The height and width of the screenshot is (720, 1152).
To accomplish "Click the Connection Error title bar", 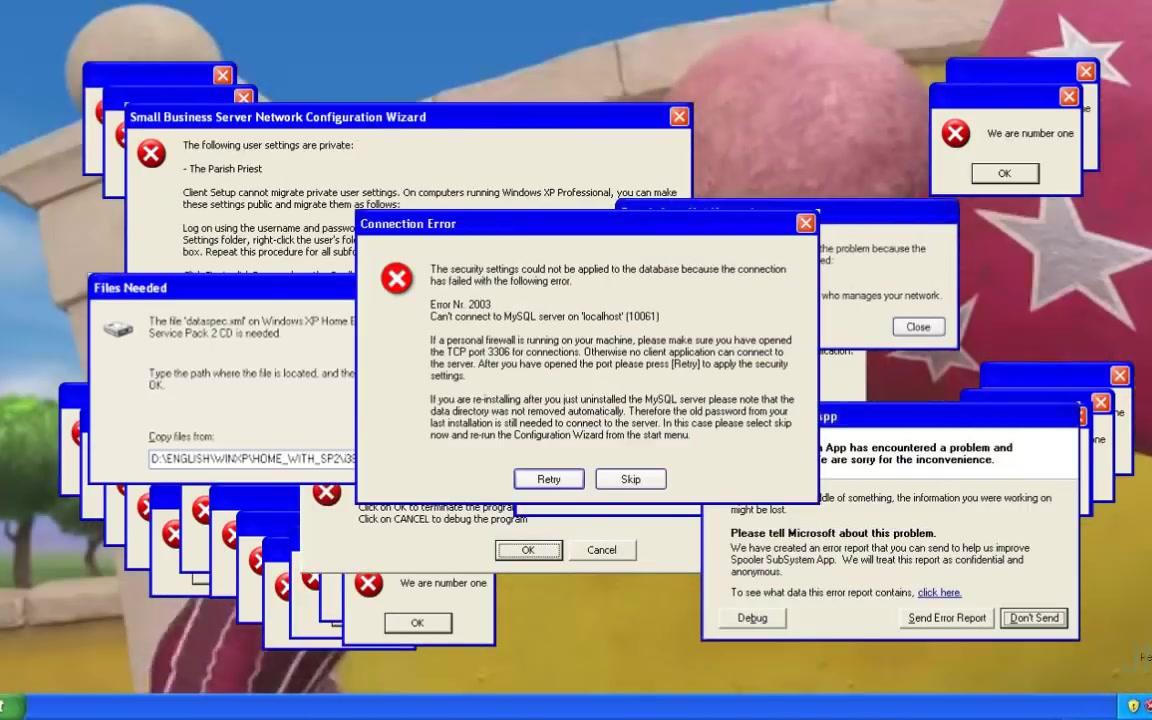I will [586, 224].
